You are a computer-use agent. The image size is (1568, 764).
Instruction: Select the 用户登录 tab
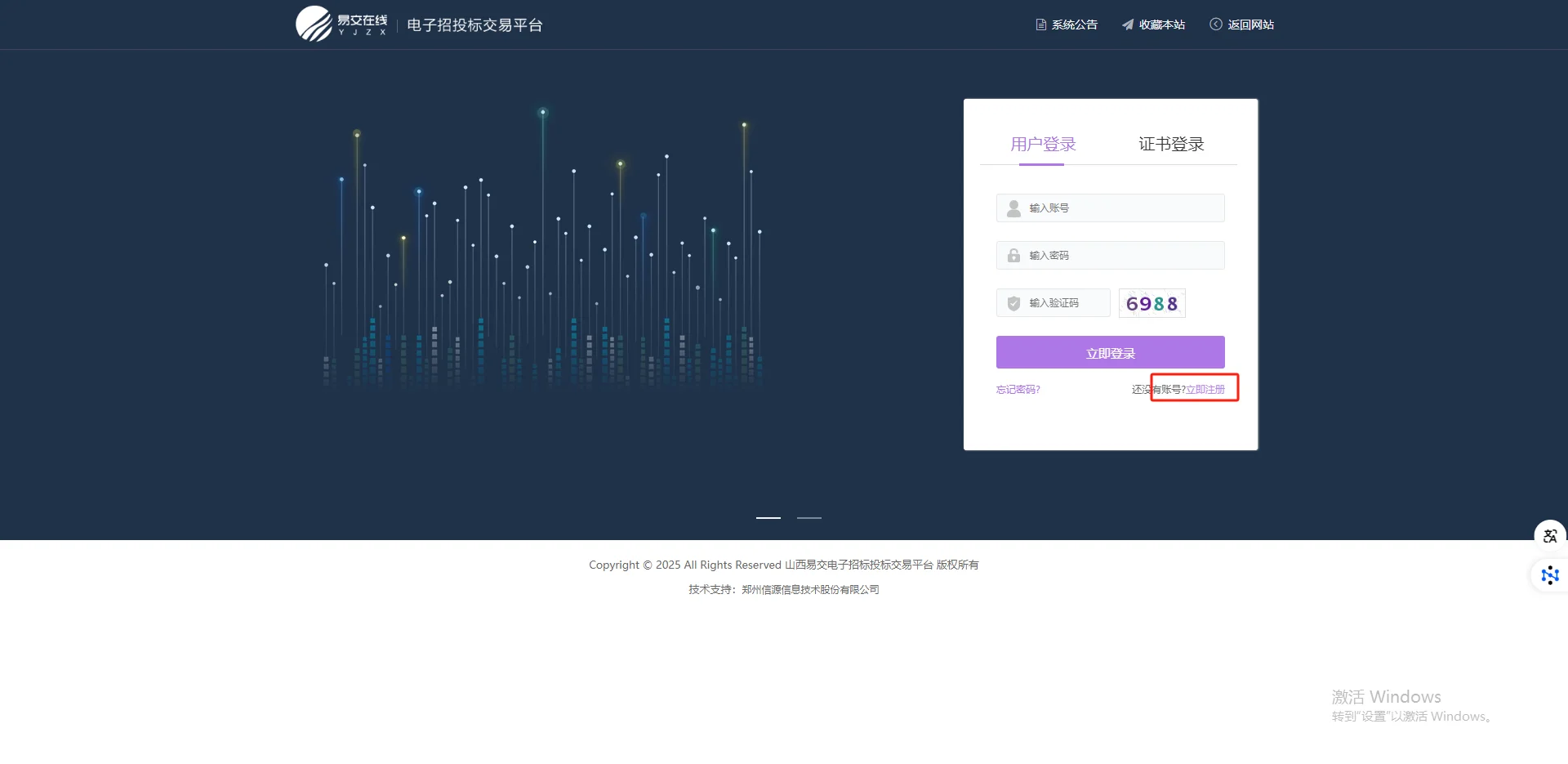(x=1043, y=144)
